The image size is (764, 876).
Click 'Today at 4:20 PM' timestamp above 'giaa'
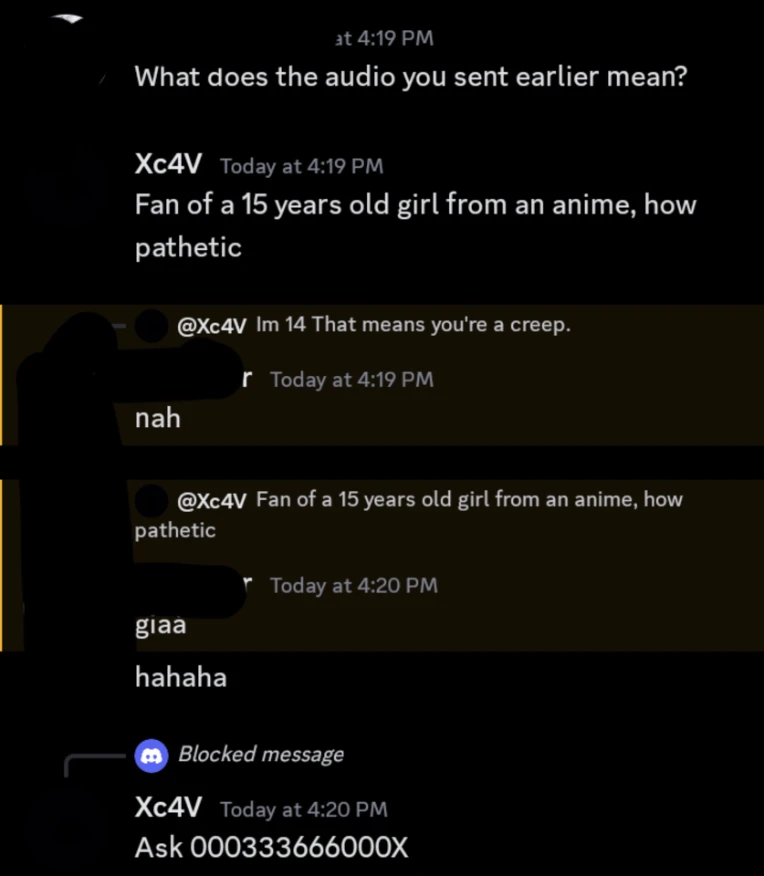click(x=354, y=586)
